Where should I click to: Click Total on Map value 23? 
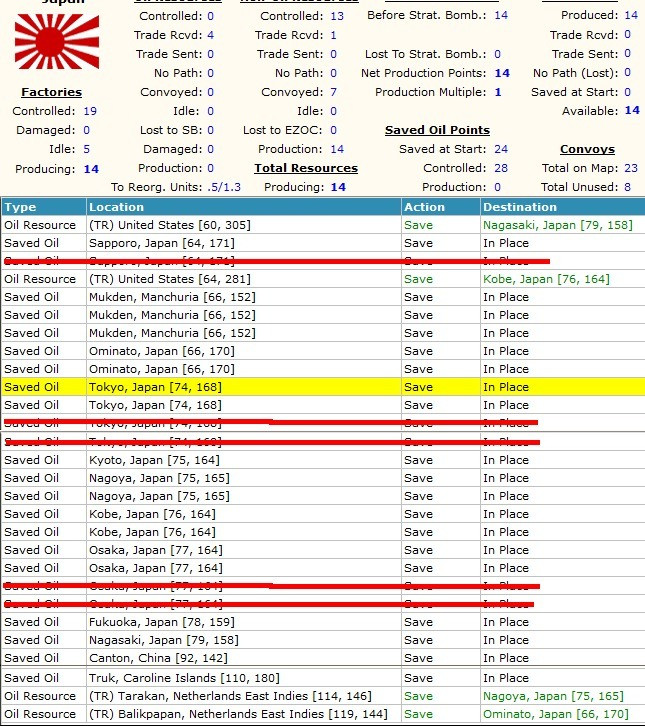pyautogui.click(x=631, y=168)
